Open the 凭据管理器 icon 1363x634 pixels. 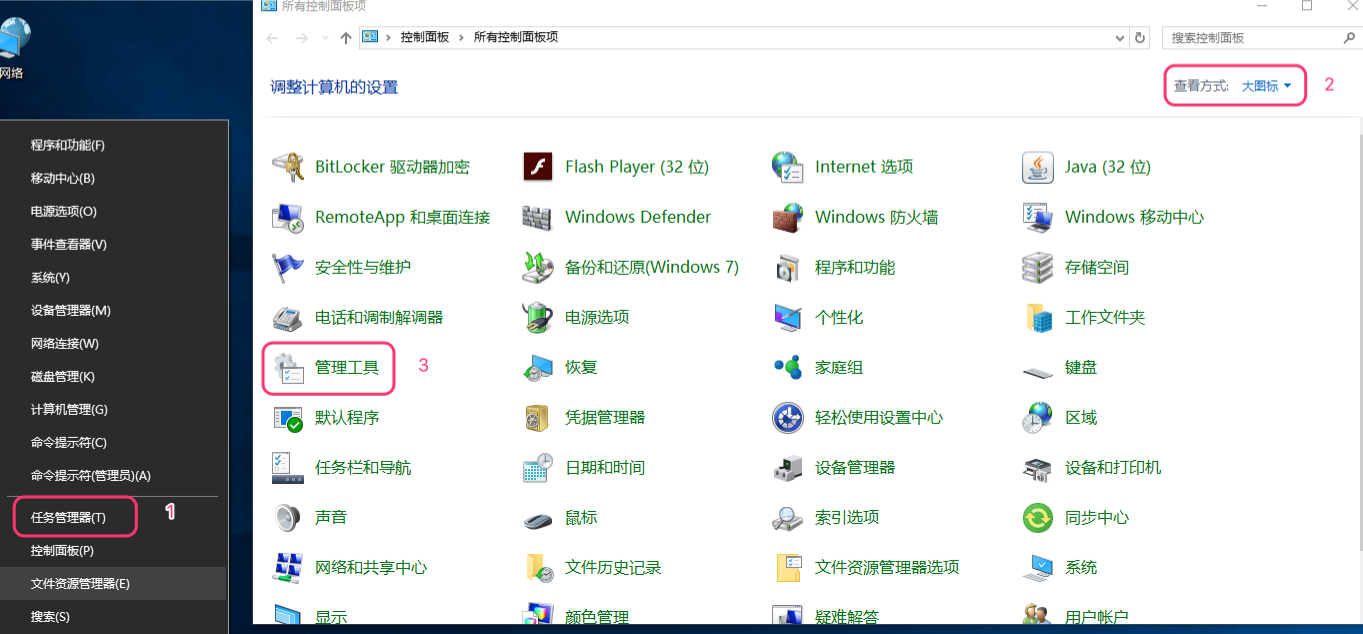point(538,418)
